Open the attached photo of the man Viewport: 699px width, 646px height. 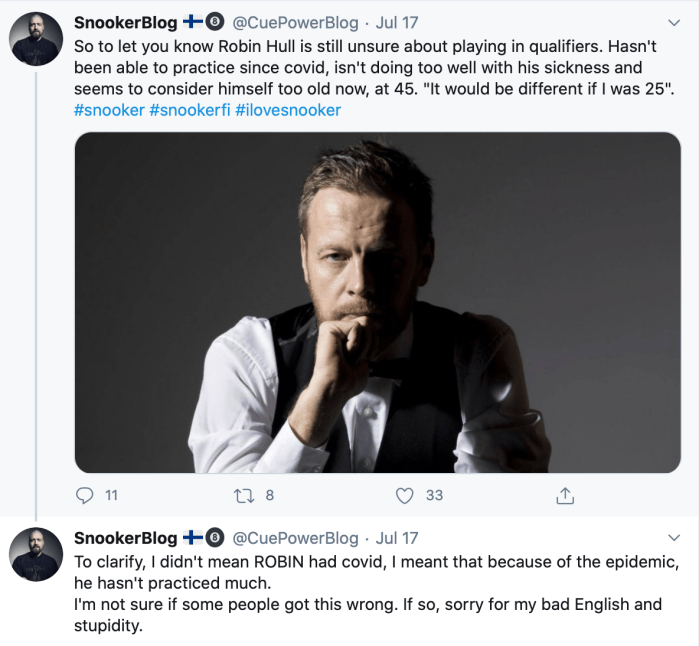point(378,302)
